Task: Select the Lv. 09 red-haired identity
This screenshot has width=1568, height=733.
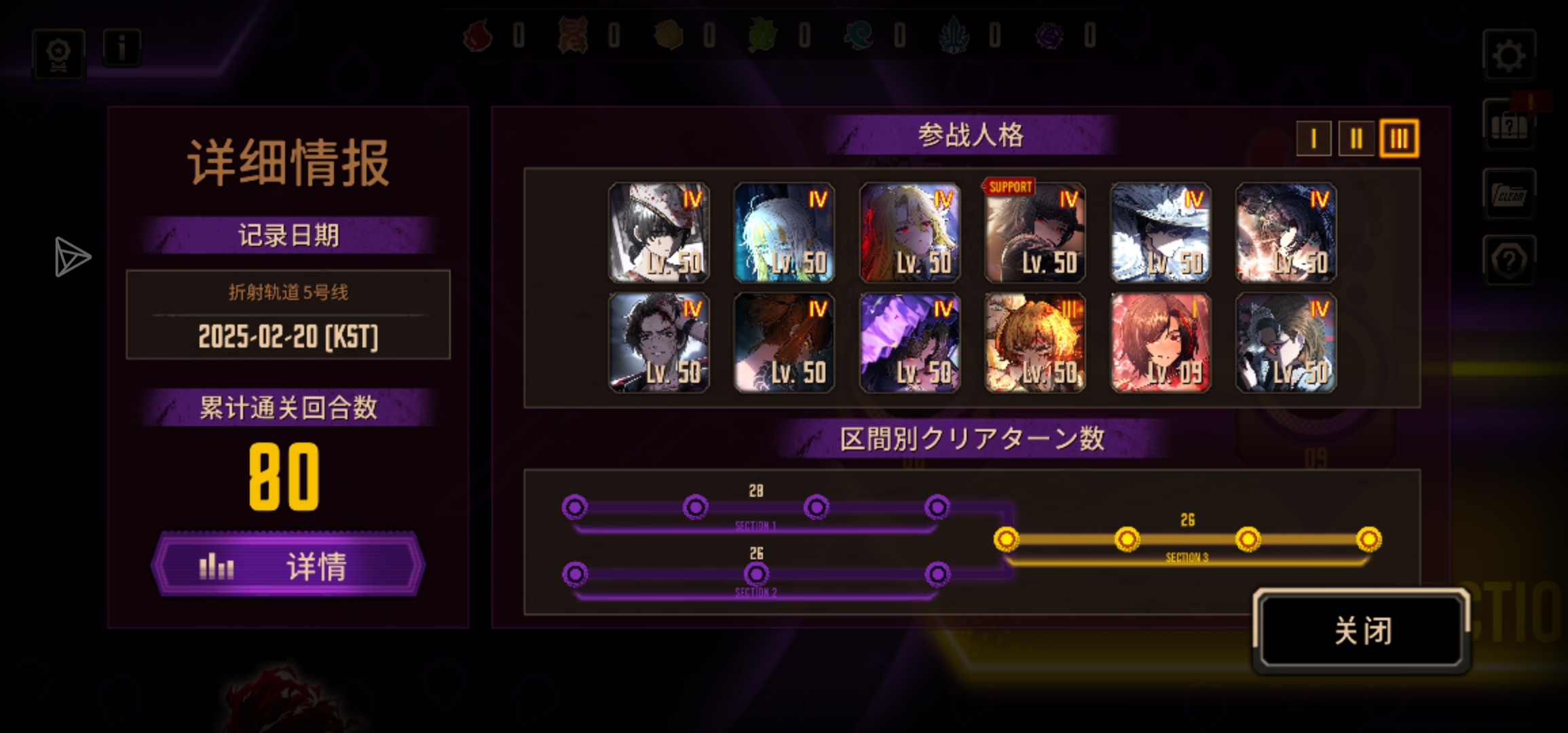Action: point(1160,343)
